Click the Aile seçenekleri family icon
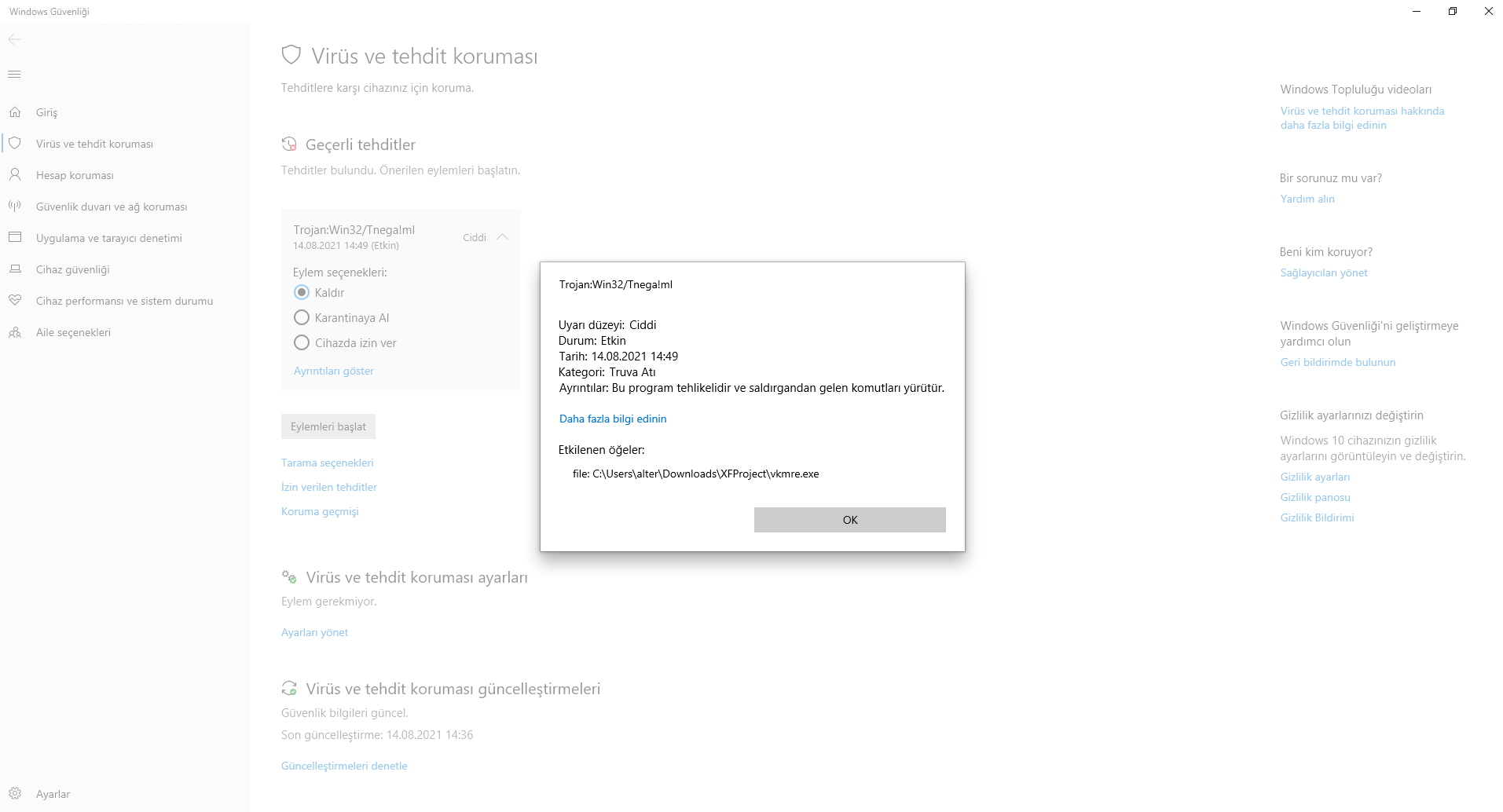 [x=15, y=332]
